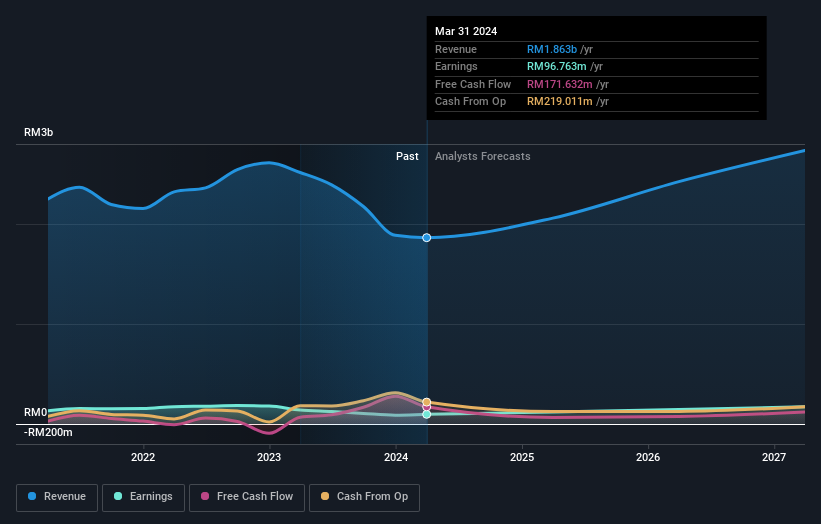Click the RM1.863b revenue value

[552, 49]
